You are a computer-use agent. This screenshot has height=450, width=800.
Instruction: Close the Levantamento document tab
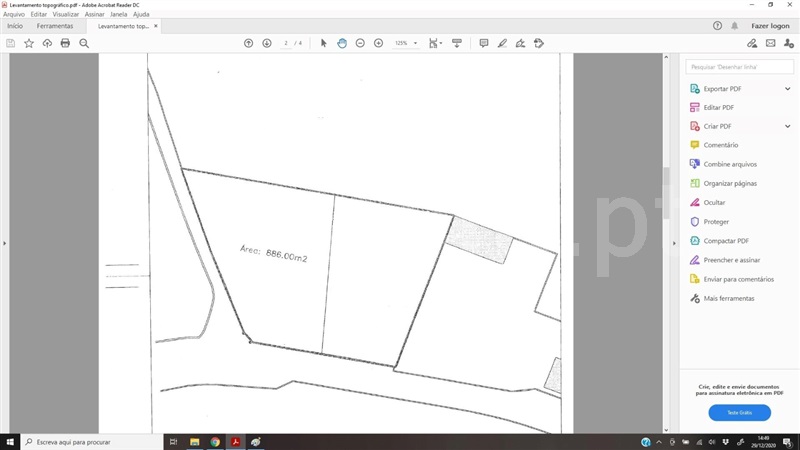[156, 26]
